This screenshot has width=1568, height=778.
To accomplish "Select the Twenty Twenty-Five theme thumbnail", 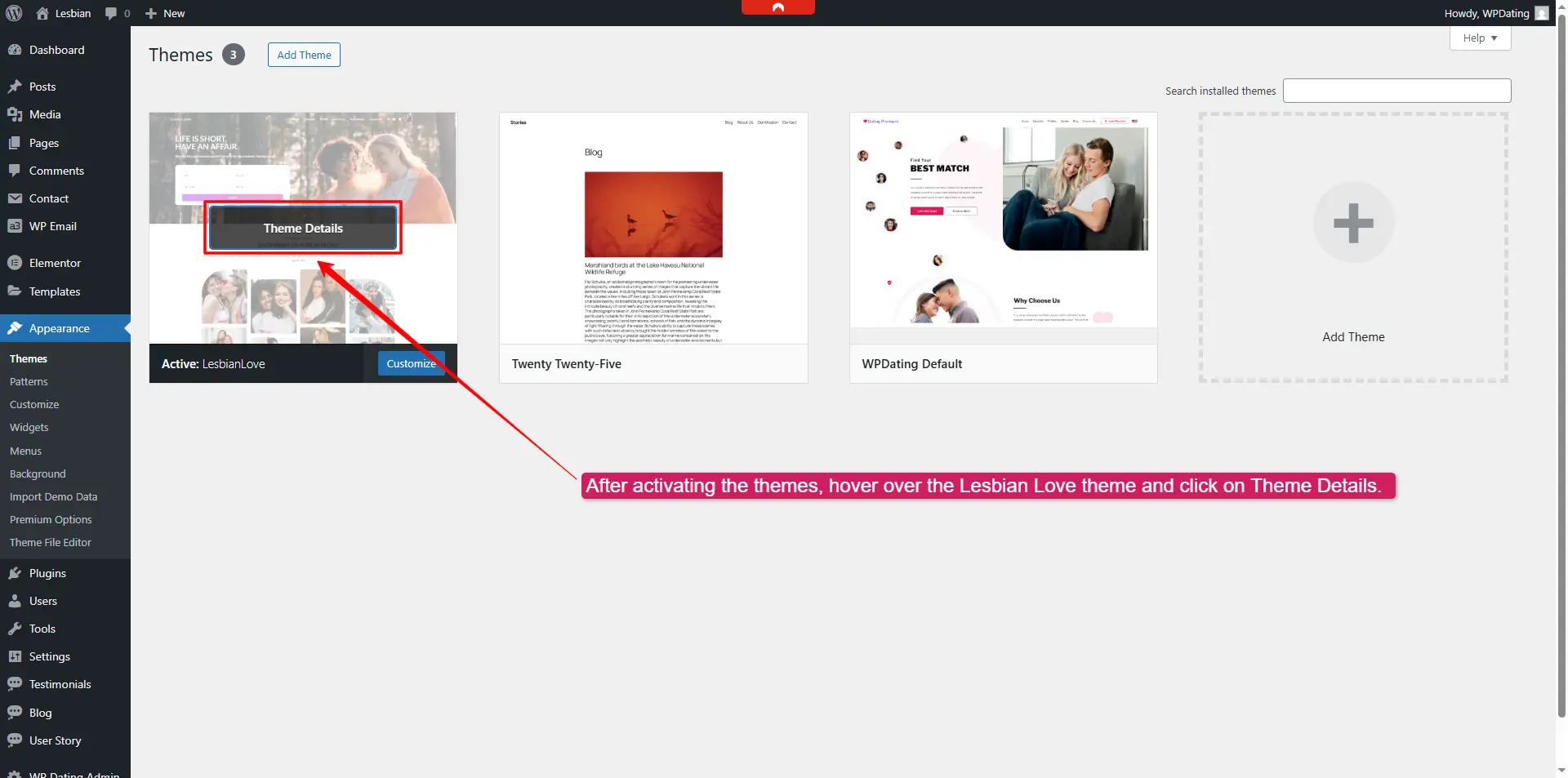I will point(653,229).
